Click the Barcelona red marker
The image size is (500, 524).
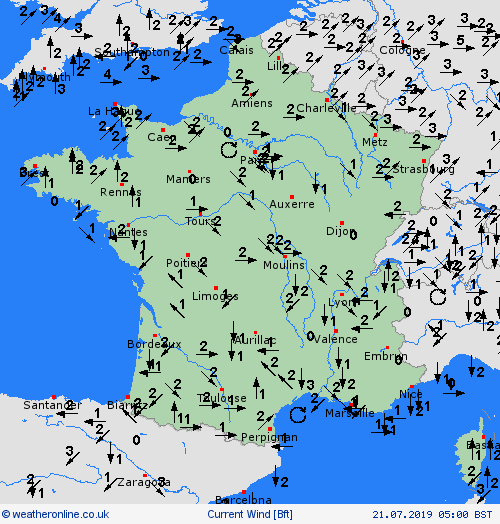244,492
